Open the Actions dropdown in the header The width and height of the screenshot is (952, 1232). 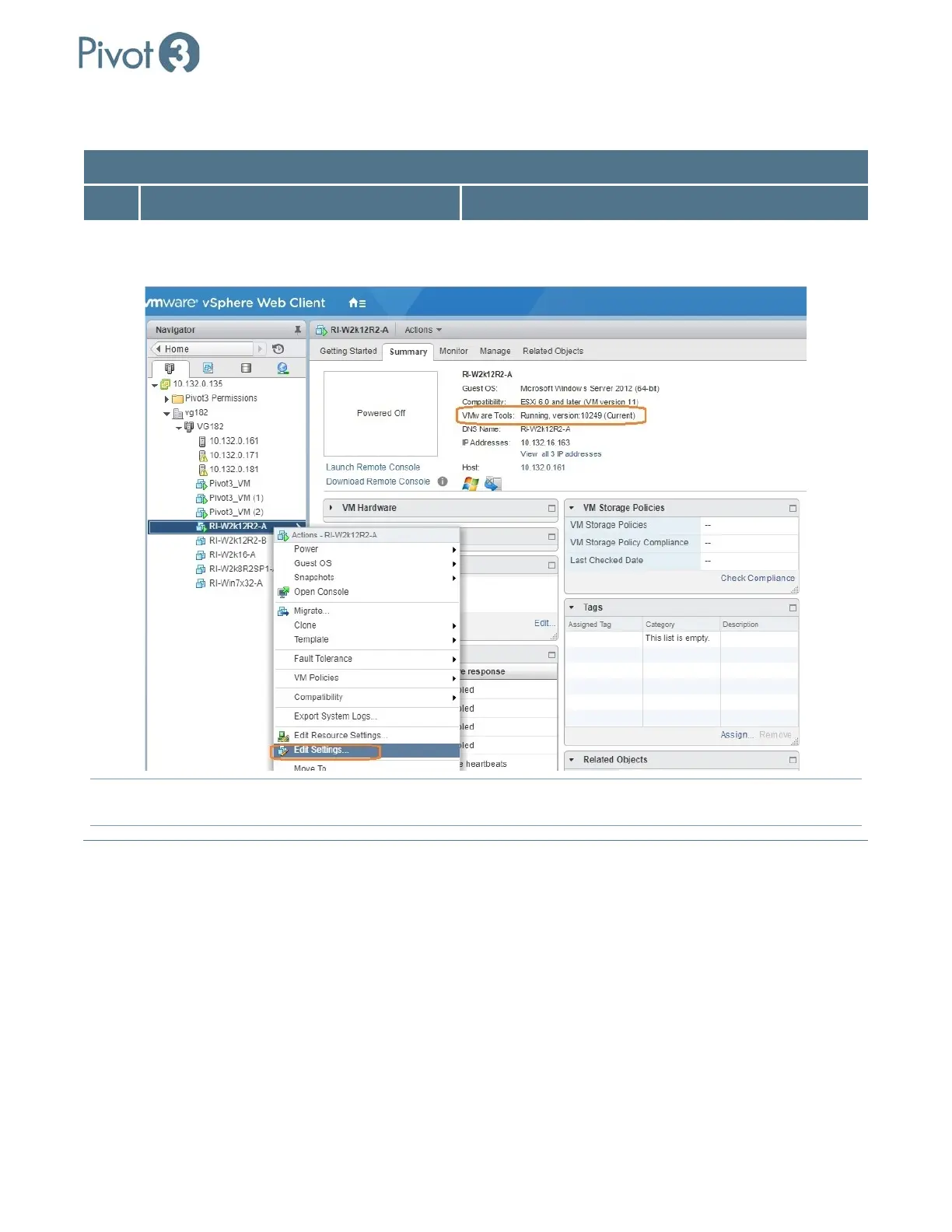[423, 330]
